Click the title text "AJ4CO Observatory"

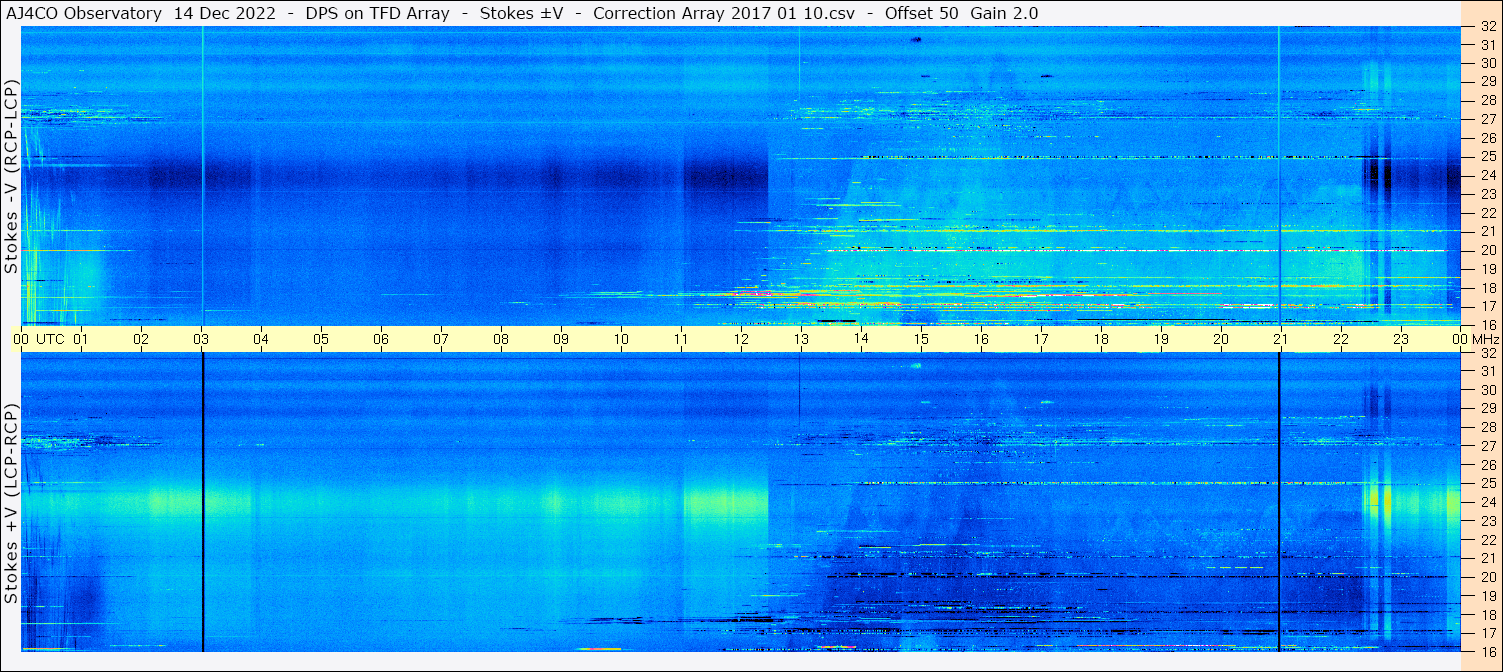(84, 13)
